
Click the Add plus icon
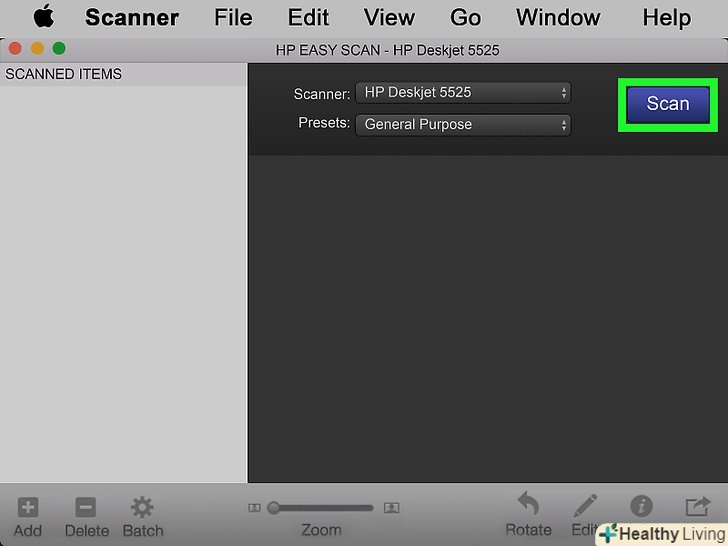pos(28,507)
